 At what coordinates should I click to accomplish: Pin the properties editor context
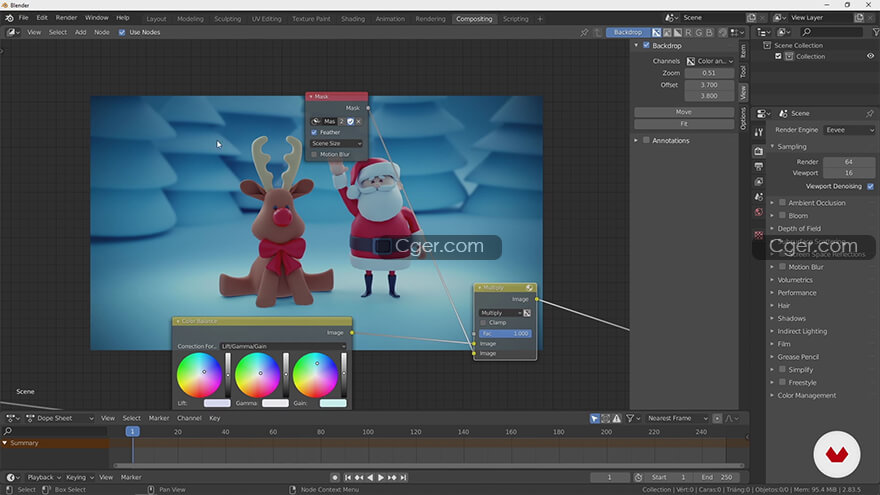click(x=870, y=113)
